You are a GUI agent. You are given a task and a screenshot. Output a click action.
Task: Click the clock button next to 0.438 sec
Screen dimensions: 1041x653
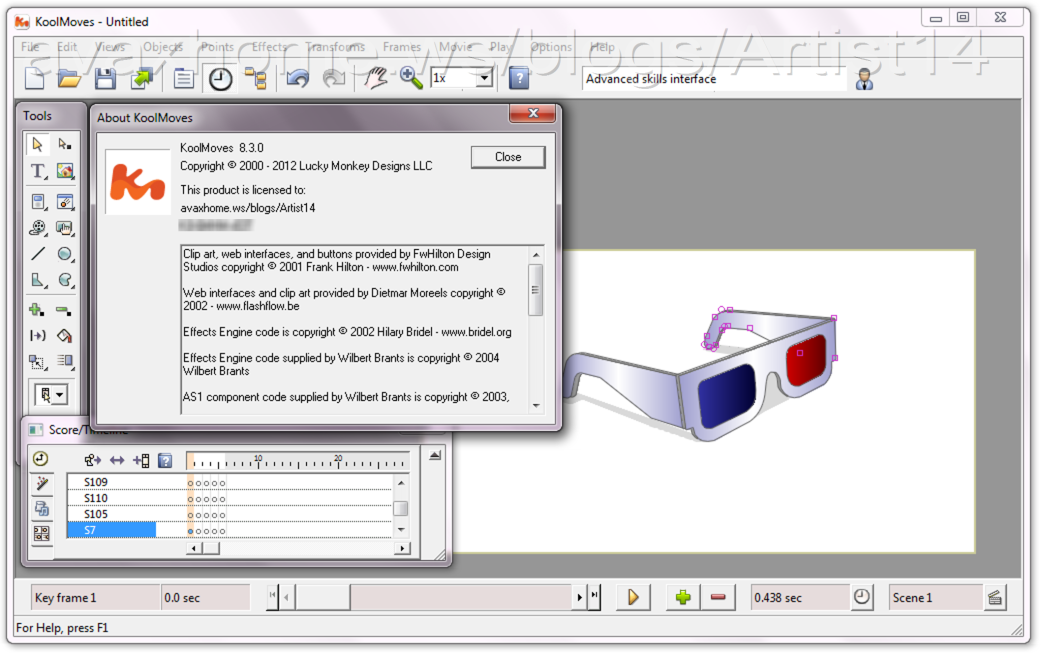(862, 597)
